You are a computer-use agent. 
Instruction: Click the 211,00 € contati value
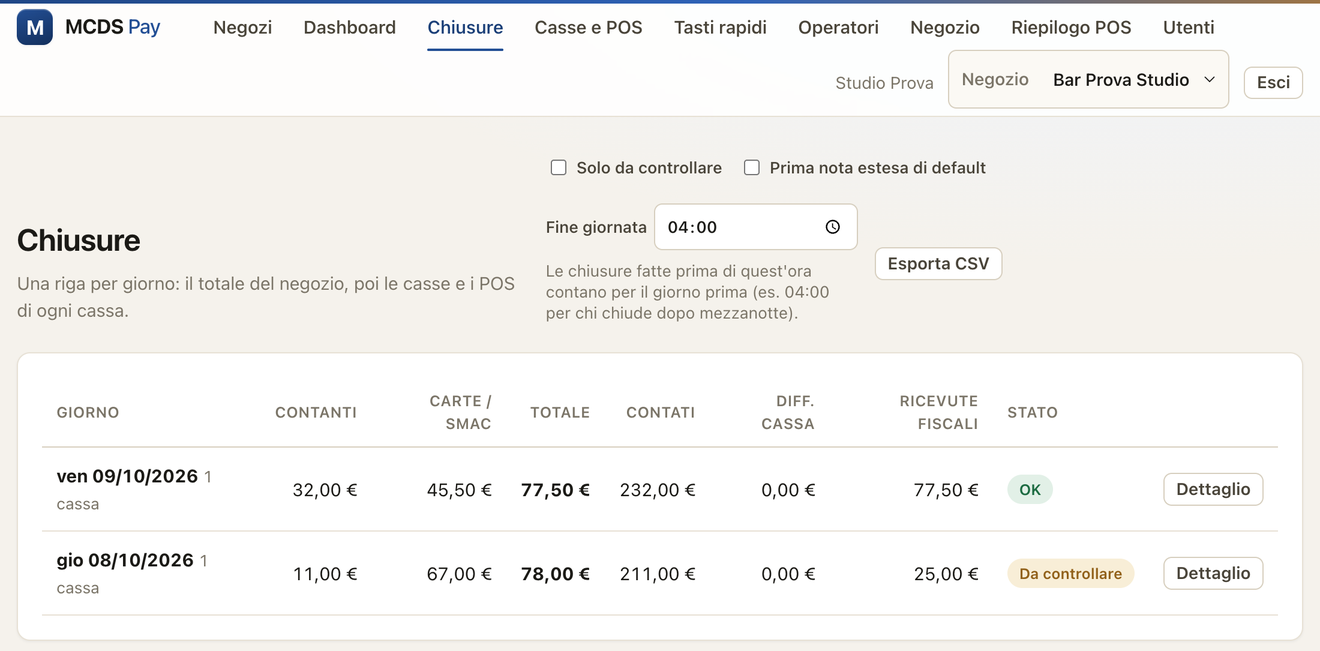[x=658, y=574]
